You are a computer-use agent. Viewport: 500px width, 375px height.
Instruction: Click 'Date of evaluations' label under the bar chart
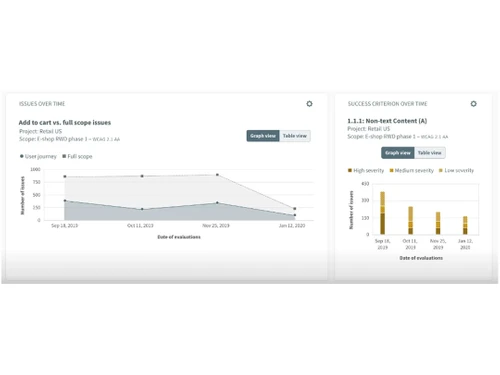421,258
